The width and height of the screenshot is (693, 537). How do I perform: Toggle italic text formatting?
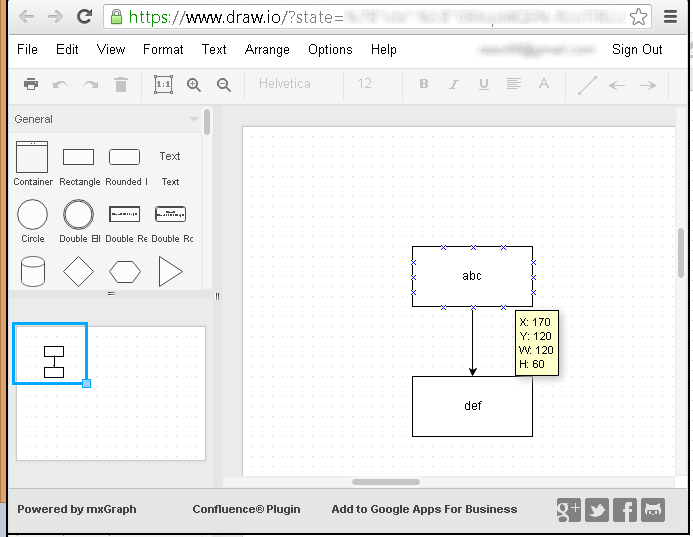point(454,85)
